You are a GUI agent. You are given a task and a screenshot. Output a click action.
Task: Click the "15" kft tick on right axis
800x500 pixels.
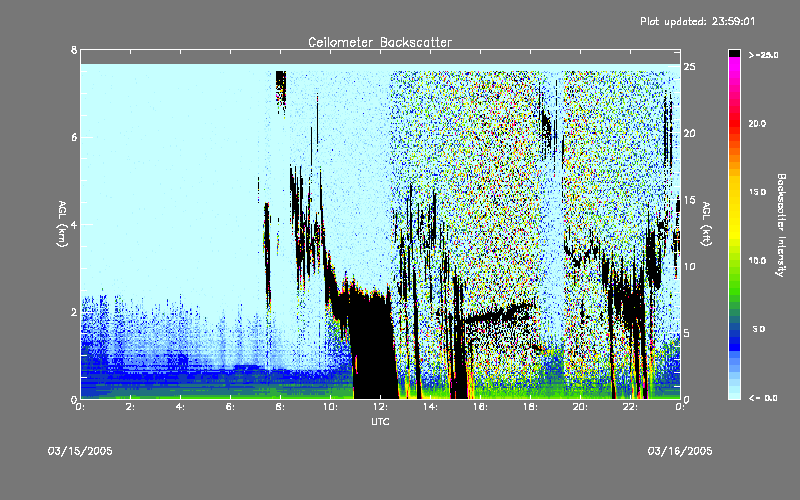click(x=689, y=200)
